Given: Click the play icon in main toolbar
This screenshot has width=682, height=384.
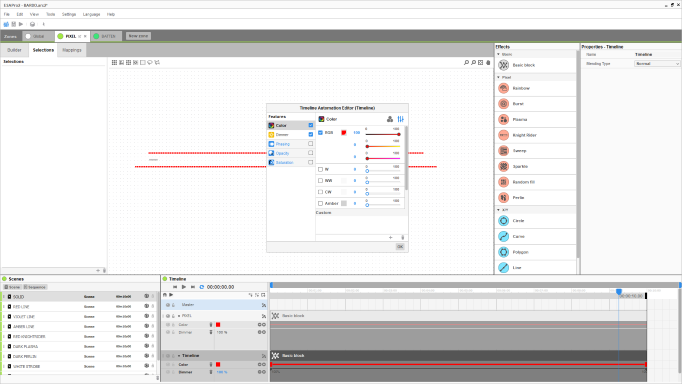Looking at the screenshot, I should pyautogui.click(x=20, y=24).
